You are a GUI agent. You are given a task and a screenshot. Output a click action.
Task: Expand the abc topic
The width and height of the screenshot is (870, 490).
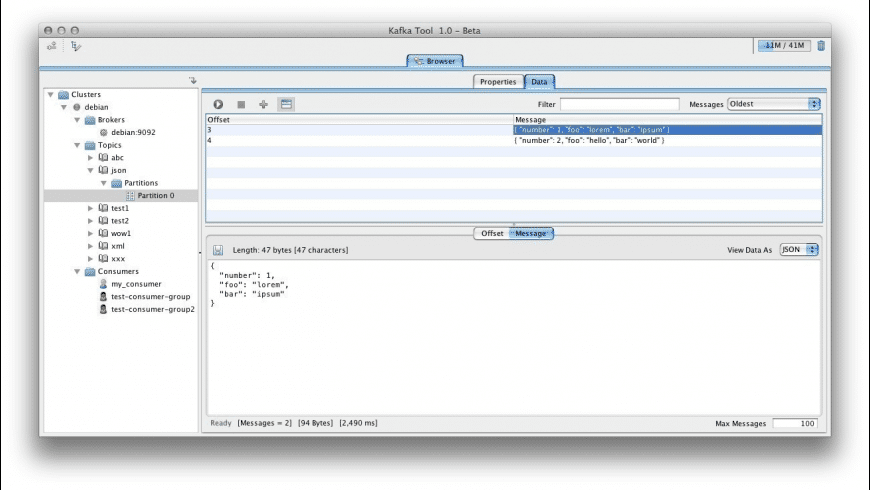pyautogui.click(x=90, y=158)
